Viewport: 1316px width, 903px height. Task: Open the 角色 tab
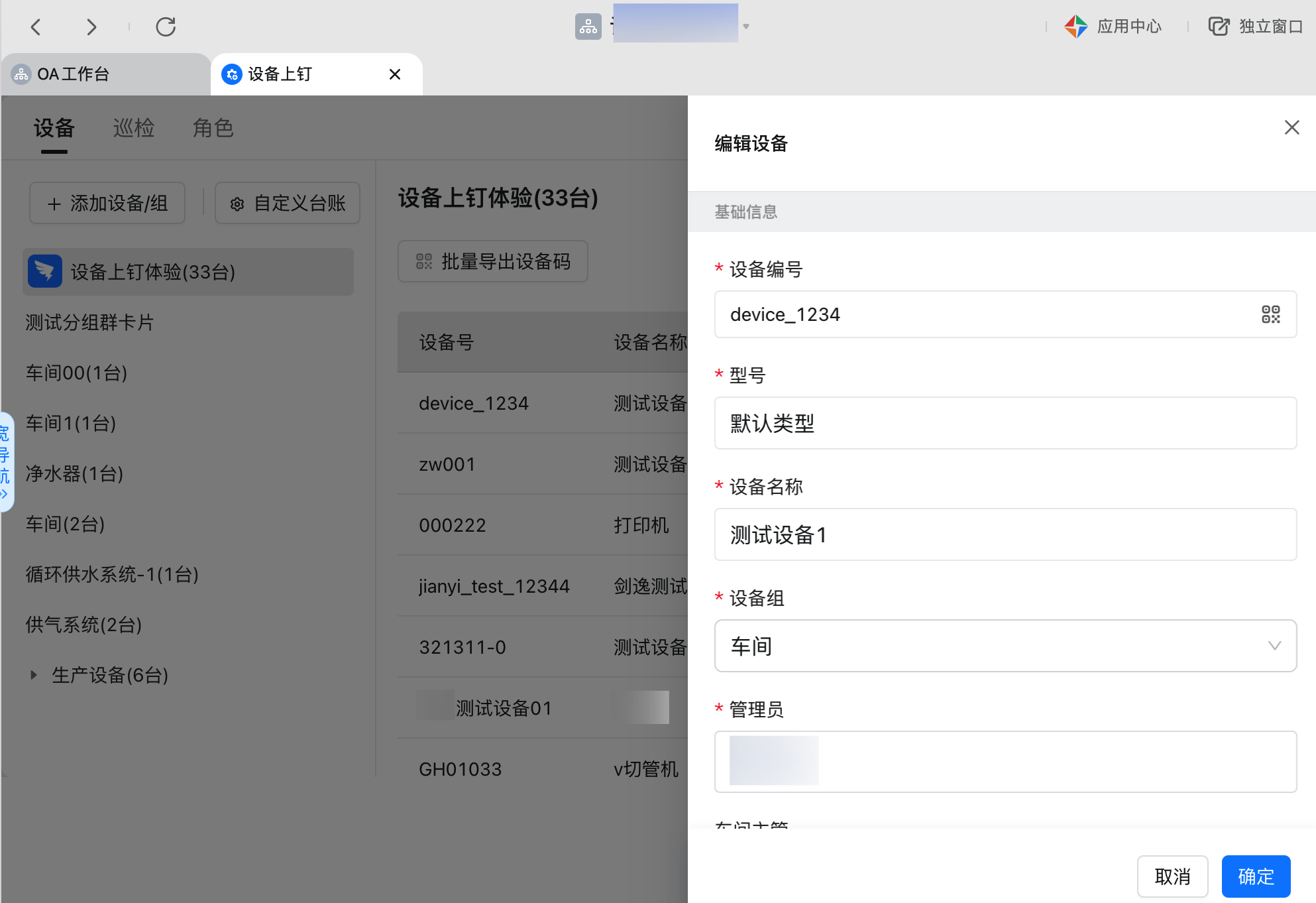pos(213,128)
